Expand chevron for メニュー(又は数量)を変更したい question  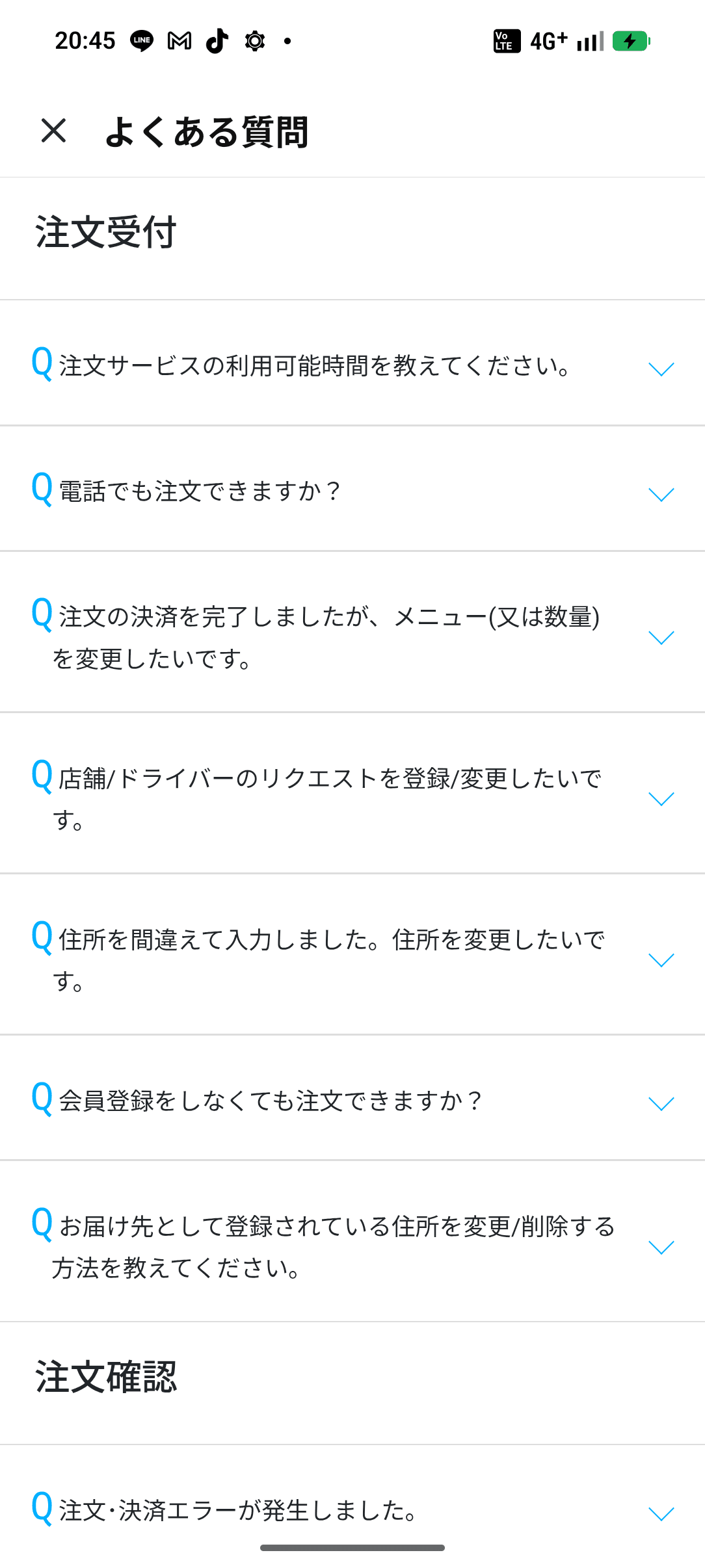coord(661,637)
